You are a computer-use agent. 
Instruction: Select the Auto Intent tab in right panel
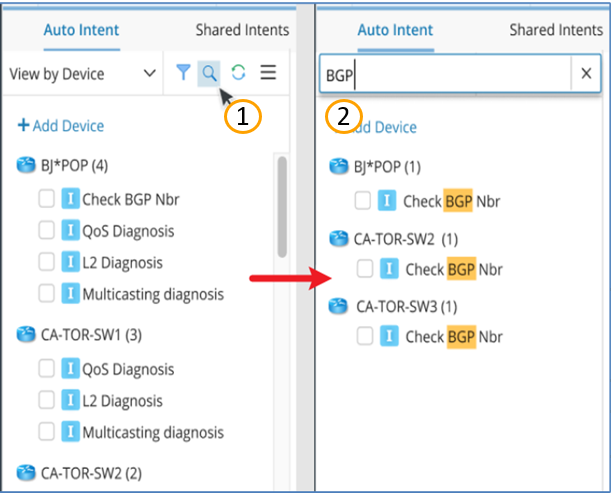tap(395, 30)
